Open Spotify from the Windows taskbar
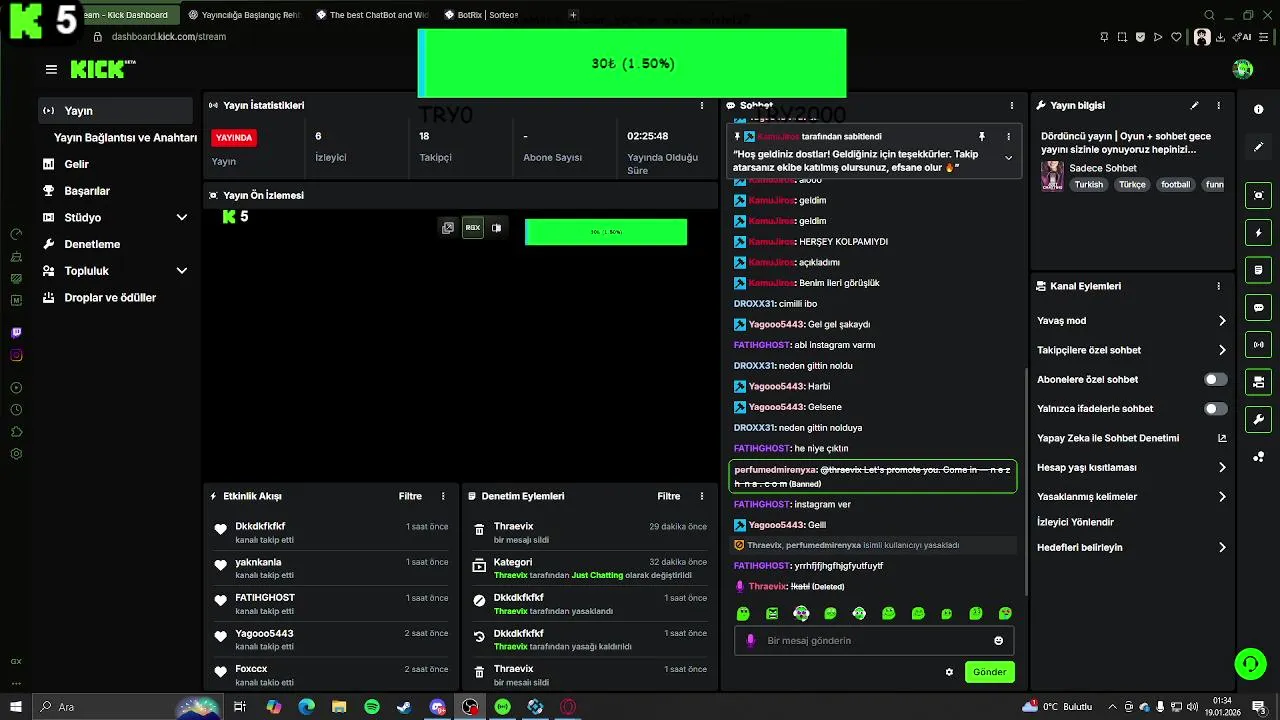The height and width of the screenshot is (720, 1280). (372, 707)
